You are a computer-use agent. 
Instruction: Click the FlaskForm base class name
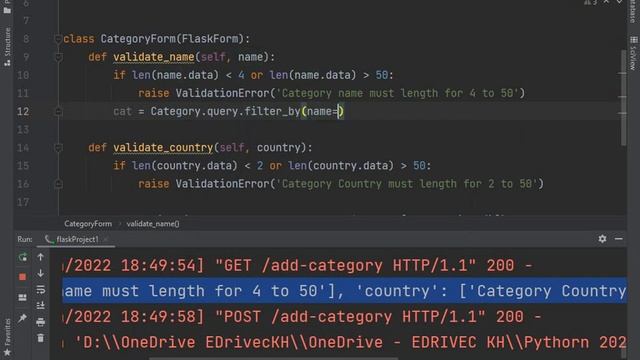pos(210,39)
